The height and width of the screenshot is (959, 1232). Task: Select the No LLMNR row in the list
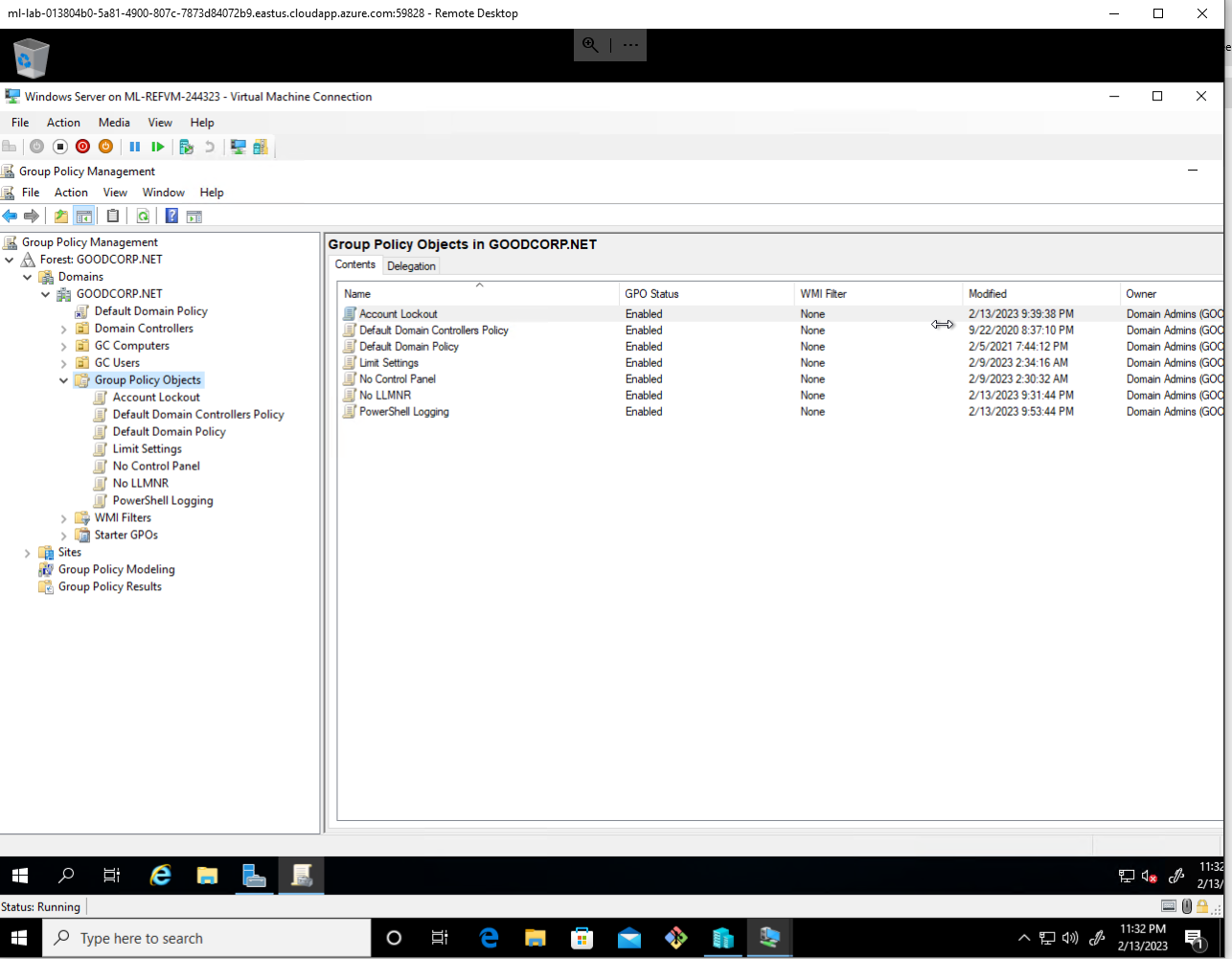(781, 396)
